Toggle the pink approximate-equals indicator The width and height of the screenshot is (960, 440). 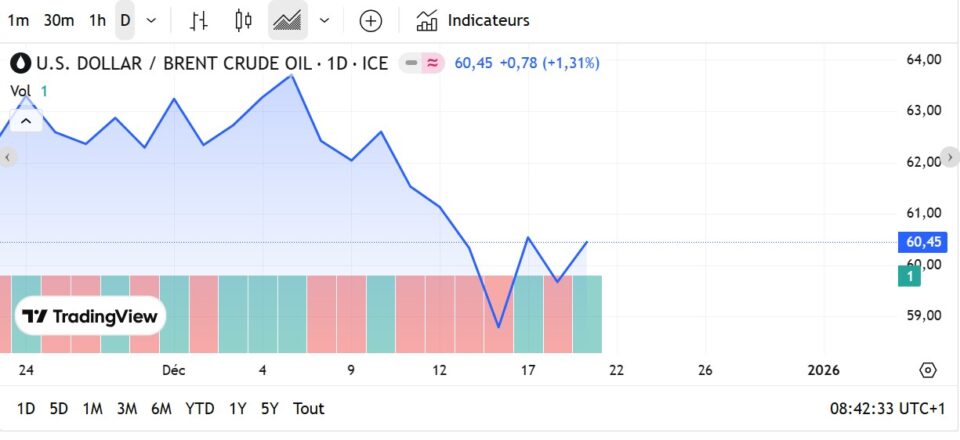(x=433, y=63)
